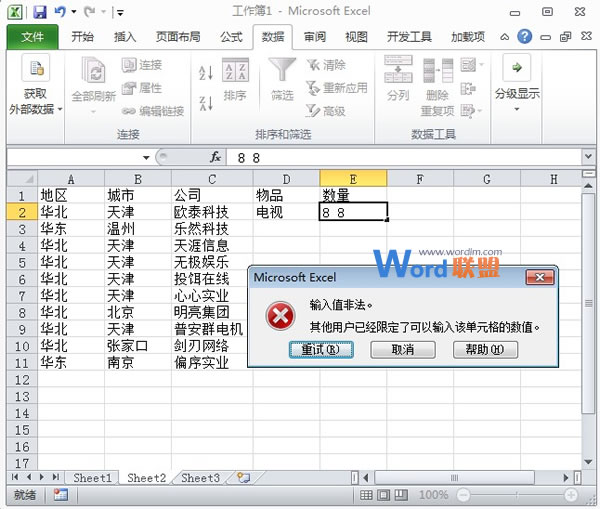Switch to the Page Layout ribbon tab
600x509 pixels.
pos(178,37)
